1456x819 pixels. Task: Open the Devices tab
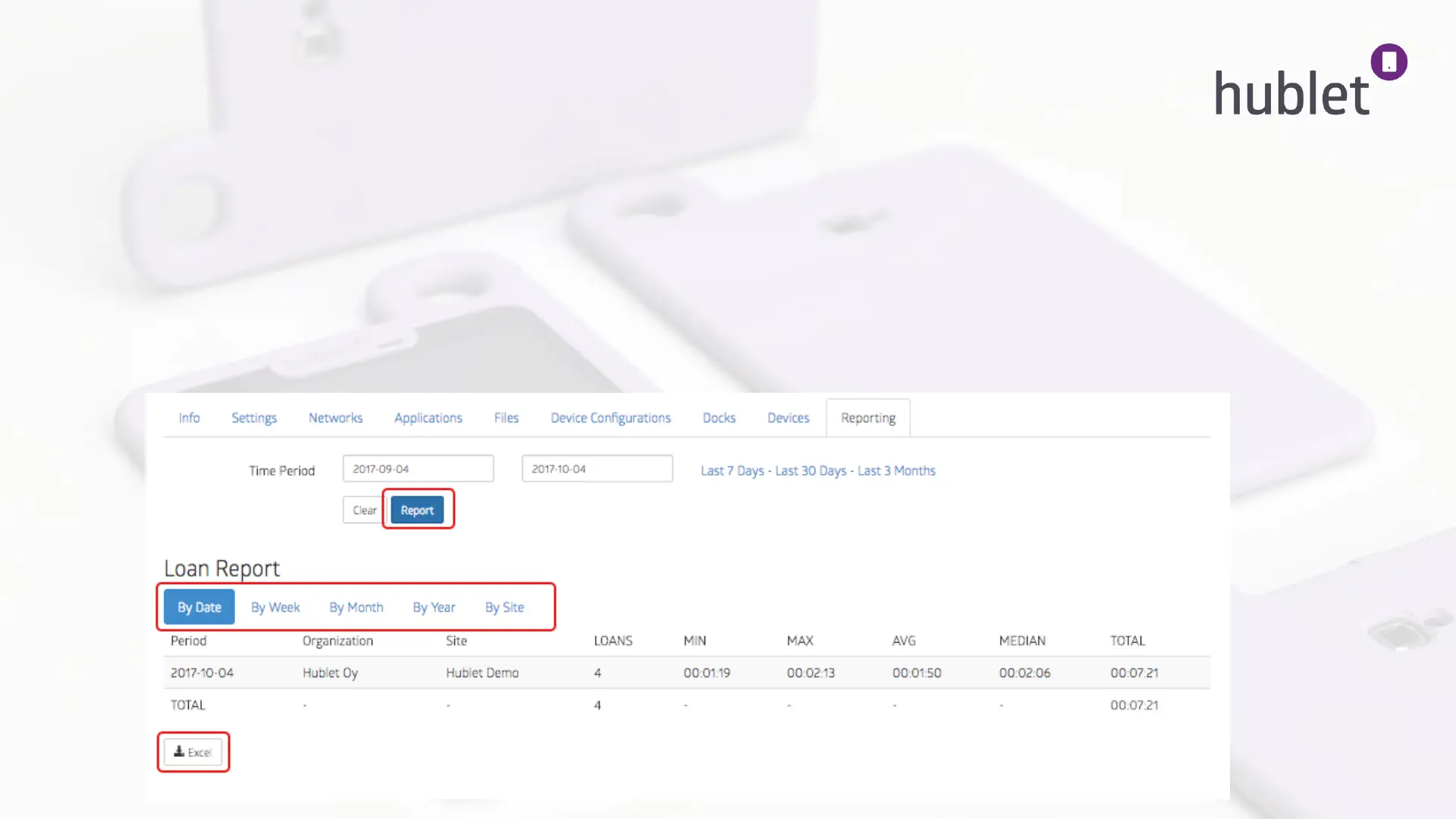(x=788, y=418)
